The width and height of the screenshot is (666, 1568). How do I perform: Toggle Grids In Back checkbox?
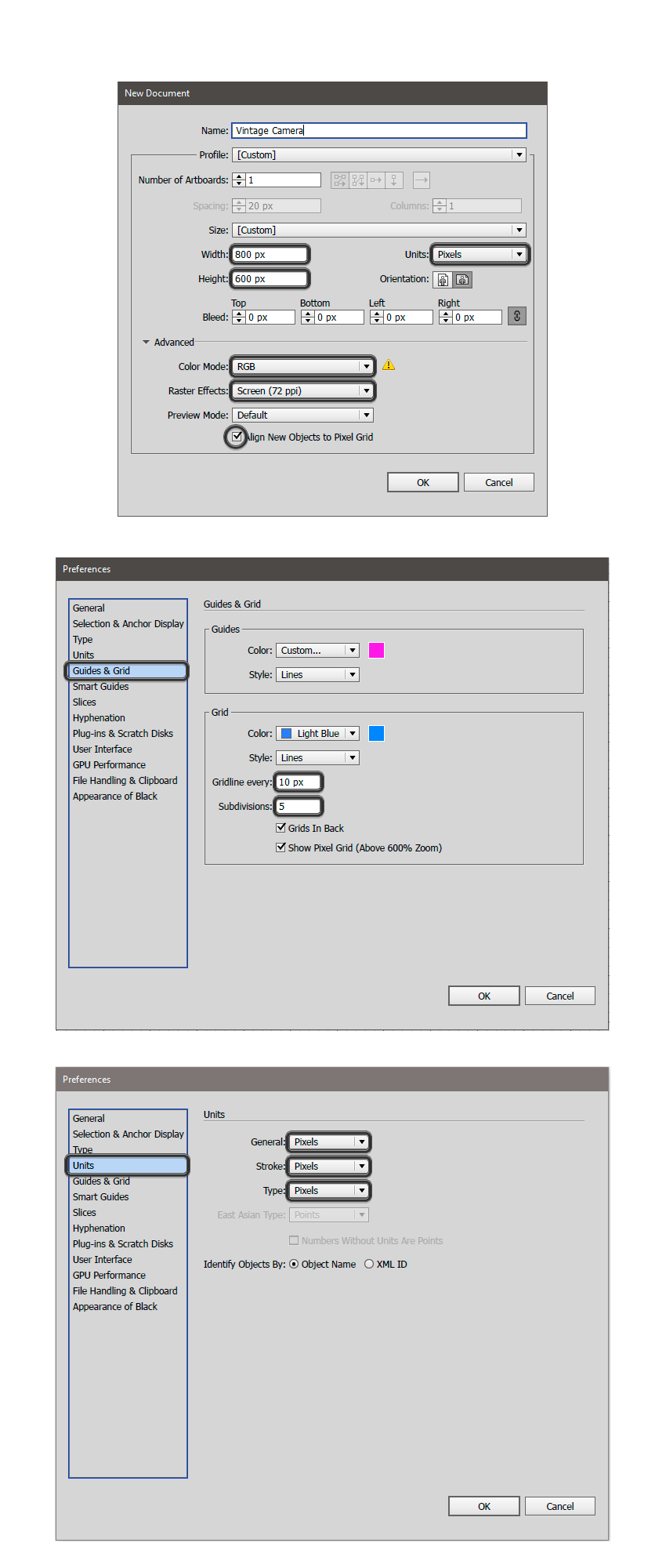pyautogui.click(x=281, y=827)
